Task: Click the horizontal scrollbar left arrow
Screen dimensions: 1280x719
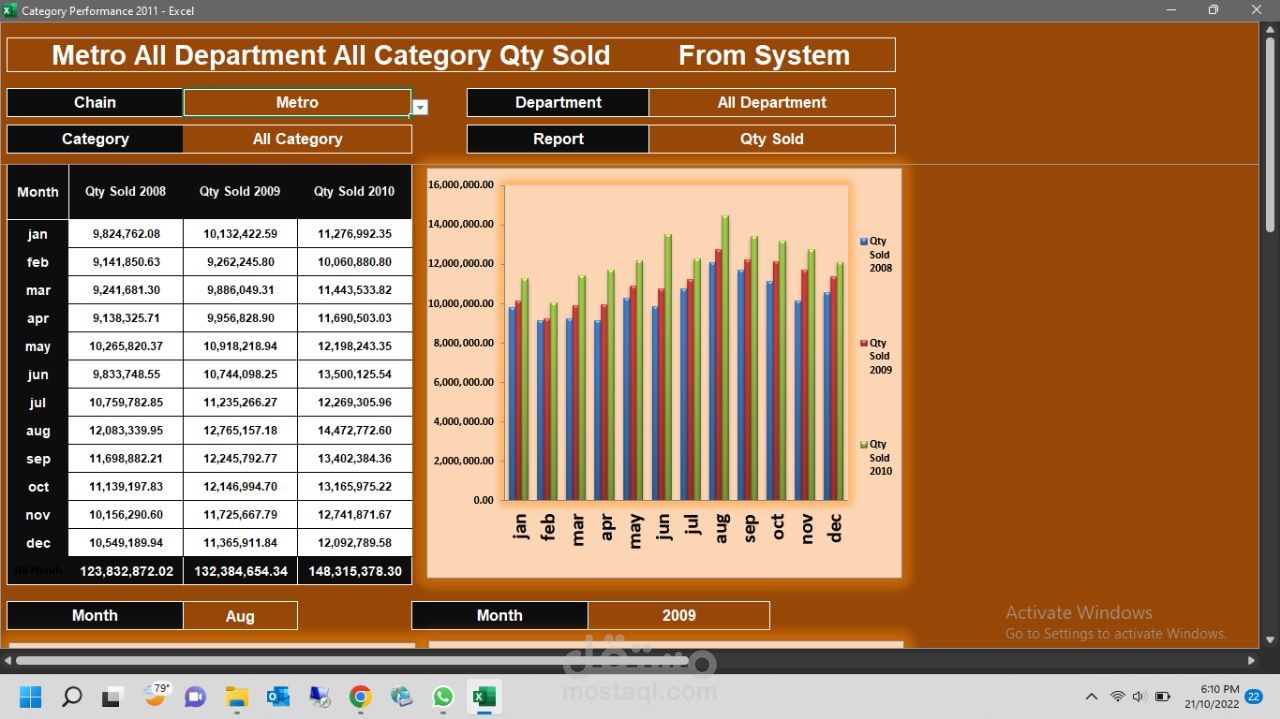Action: pos(9,661)
